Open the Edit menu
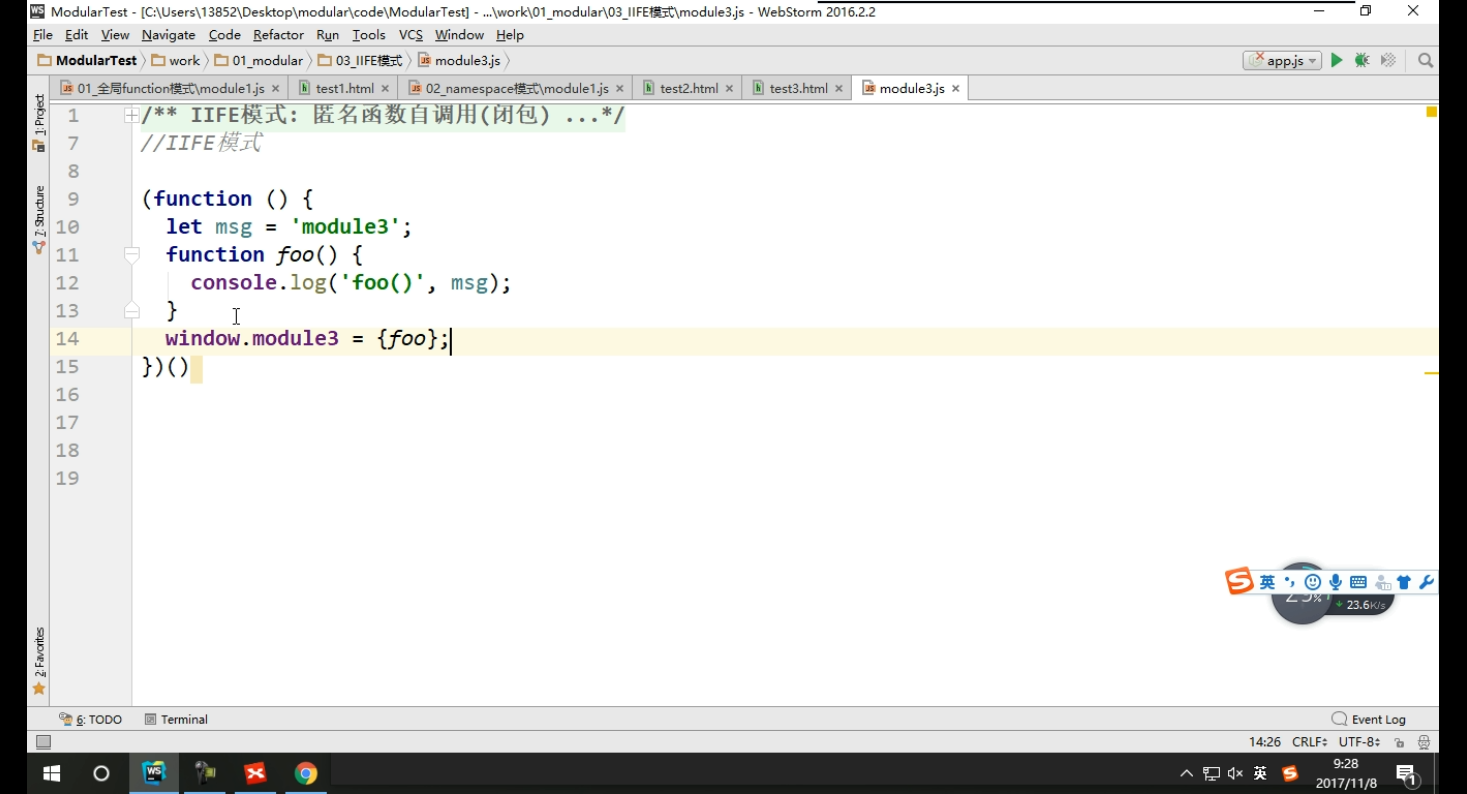Viewport: 1467px width, 794px height. pyautogui.click(x=76, y=35)
